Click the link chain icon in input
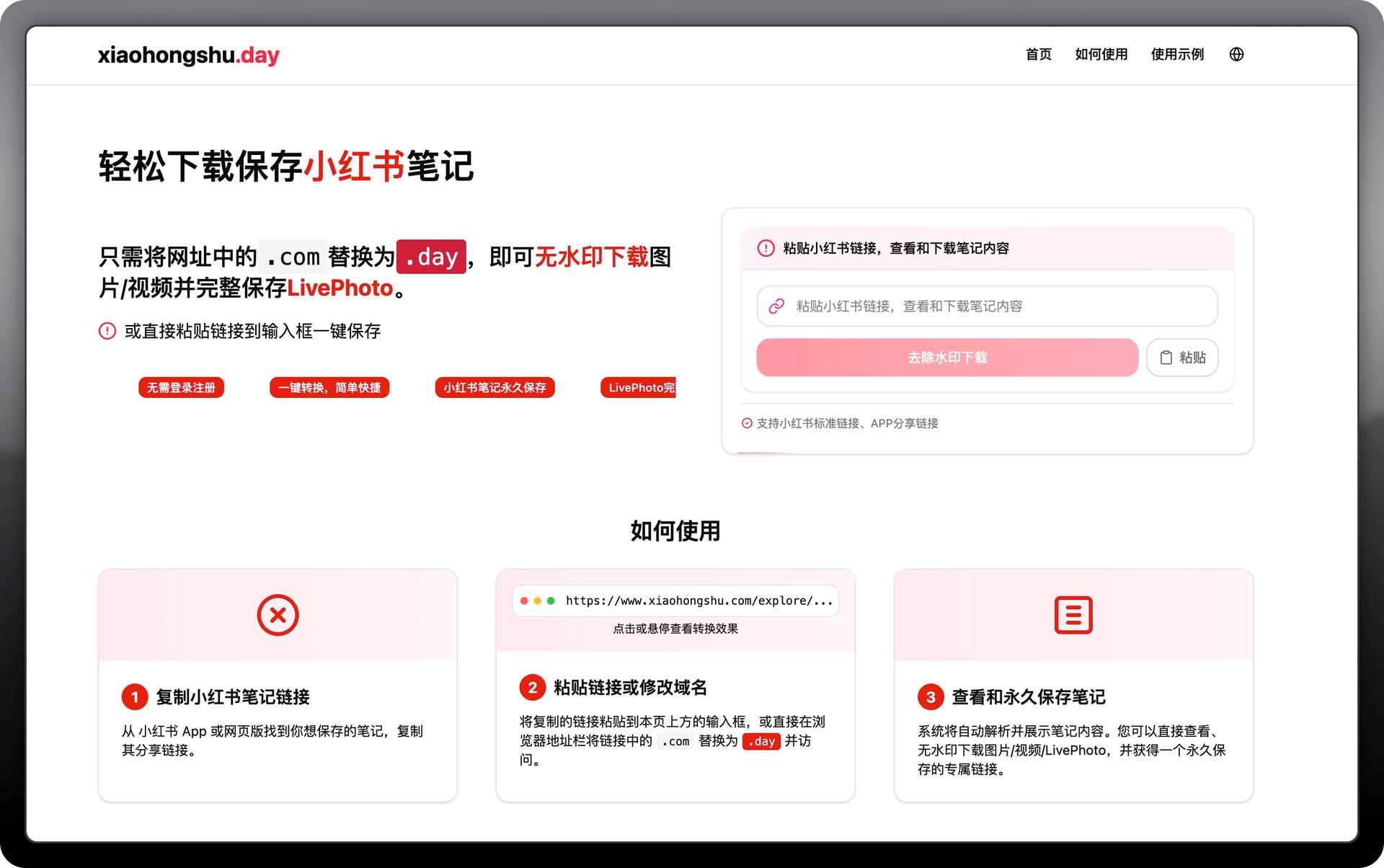The height and width of the screenshot is (868, 1384). pos(776,306)
